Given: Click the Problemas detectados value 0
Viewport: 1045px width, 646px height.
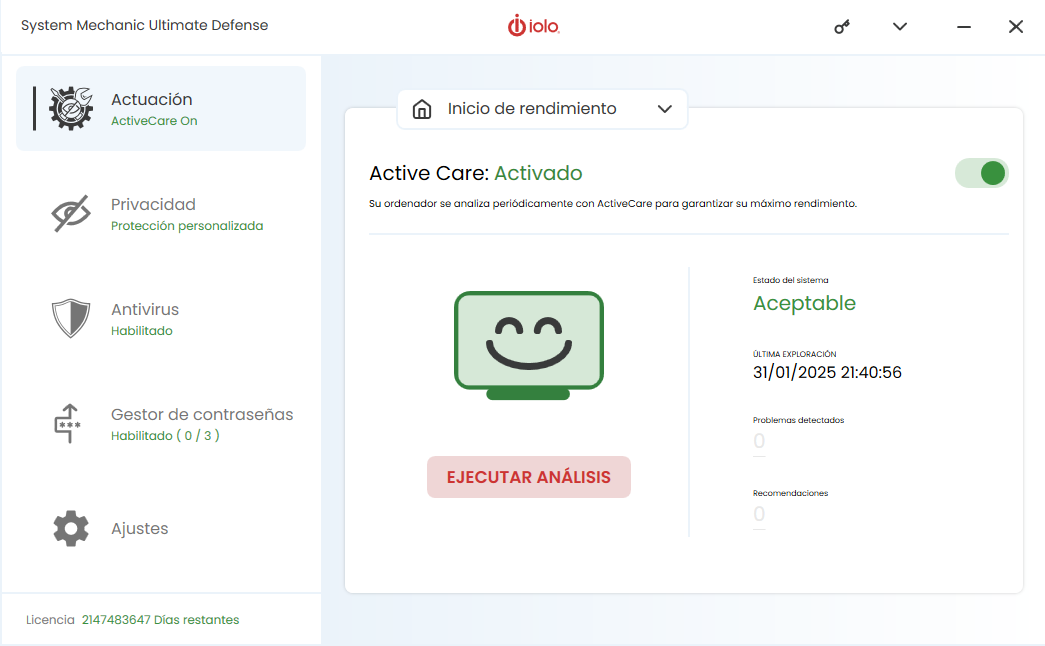Looking at the screenshot, I should click(759, 441).
